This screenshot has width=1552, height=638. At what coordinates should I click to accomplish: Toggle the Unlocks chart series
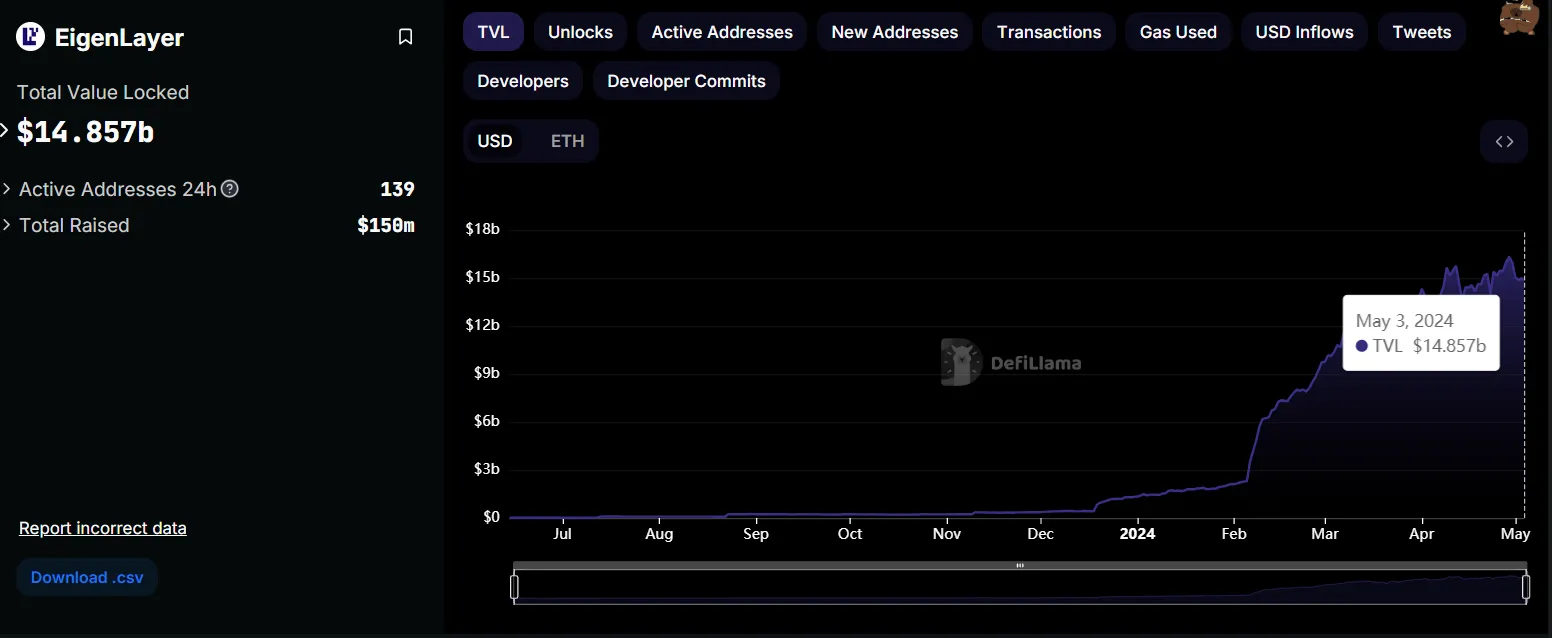580,32
